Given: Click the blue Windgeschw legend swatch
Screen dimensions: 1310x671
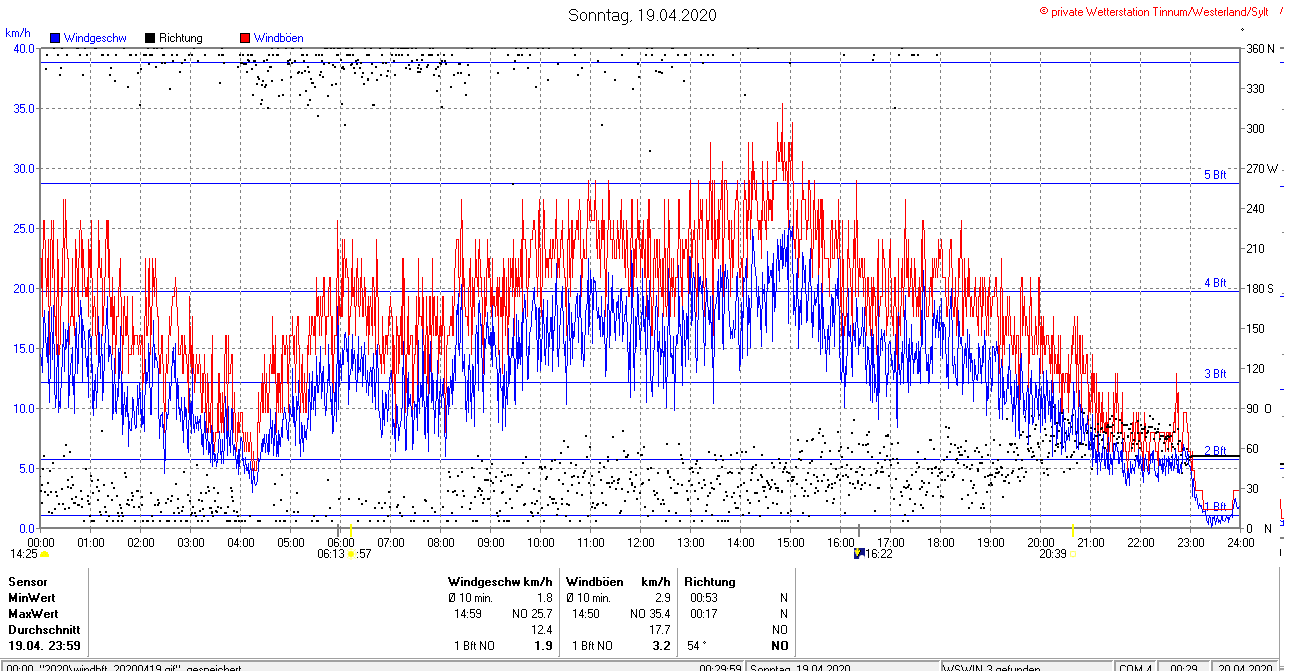Looking at the screenshot, I should pyautogui.click(x=54, y=38).
